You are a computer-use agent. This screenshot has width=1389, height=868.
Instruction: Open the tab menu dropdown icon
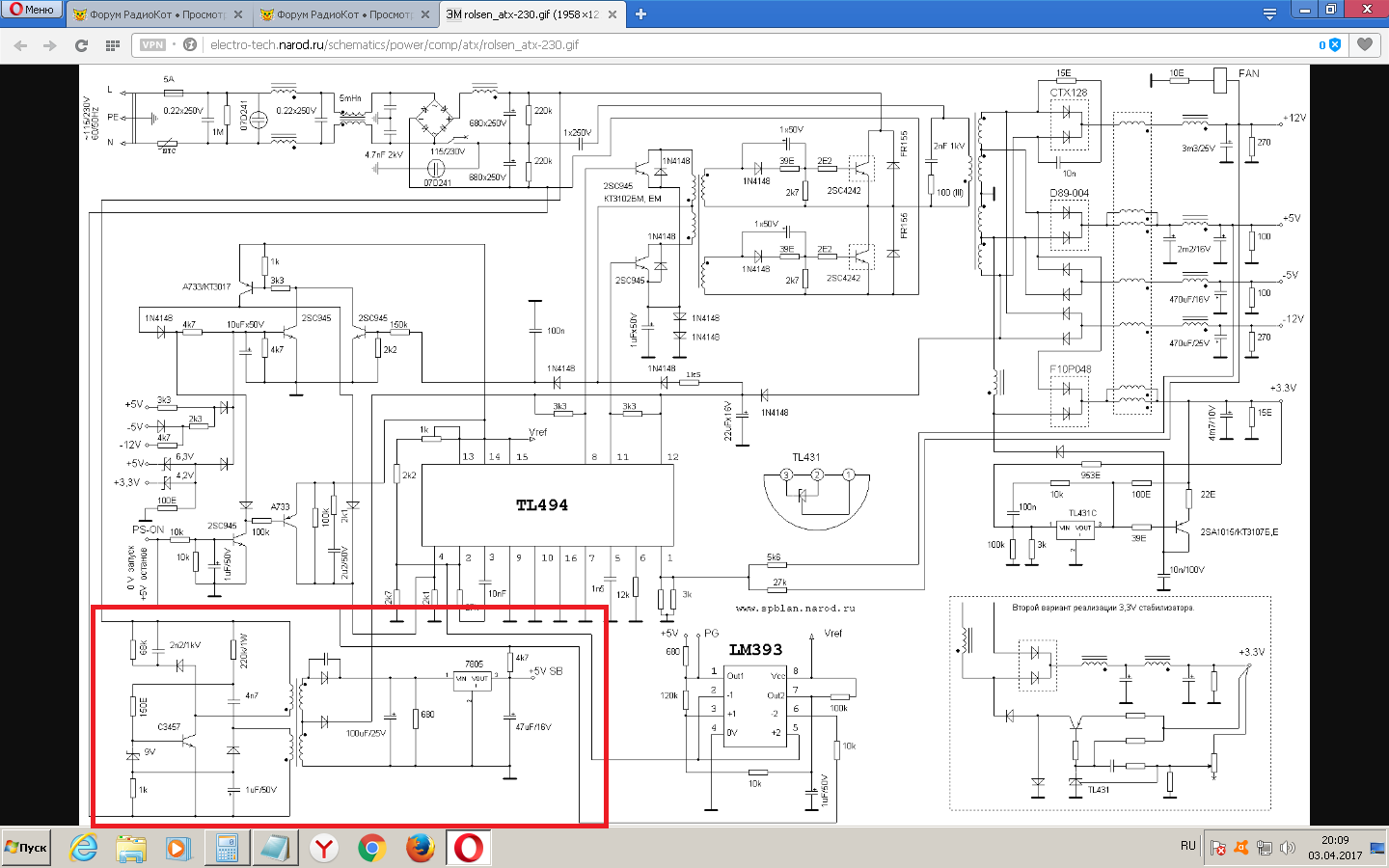[1269, 14]
